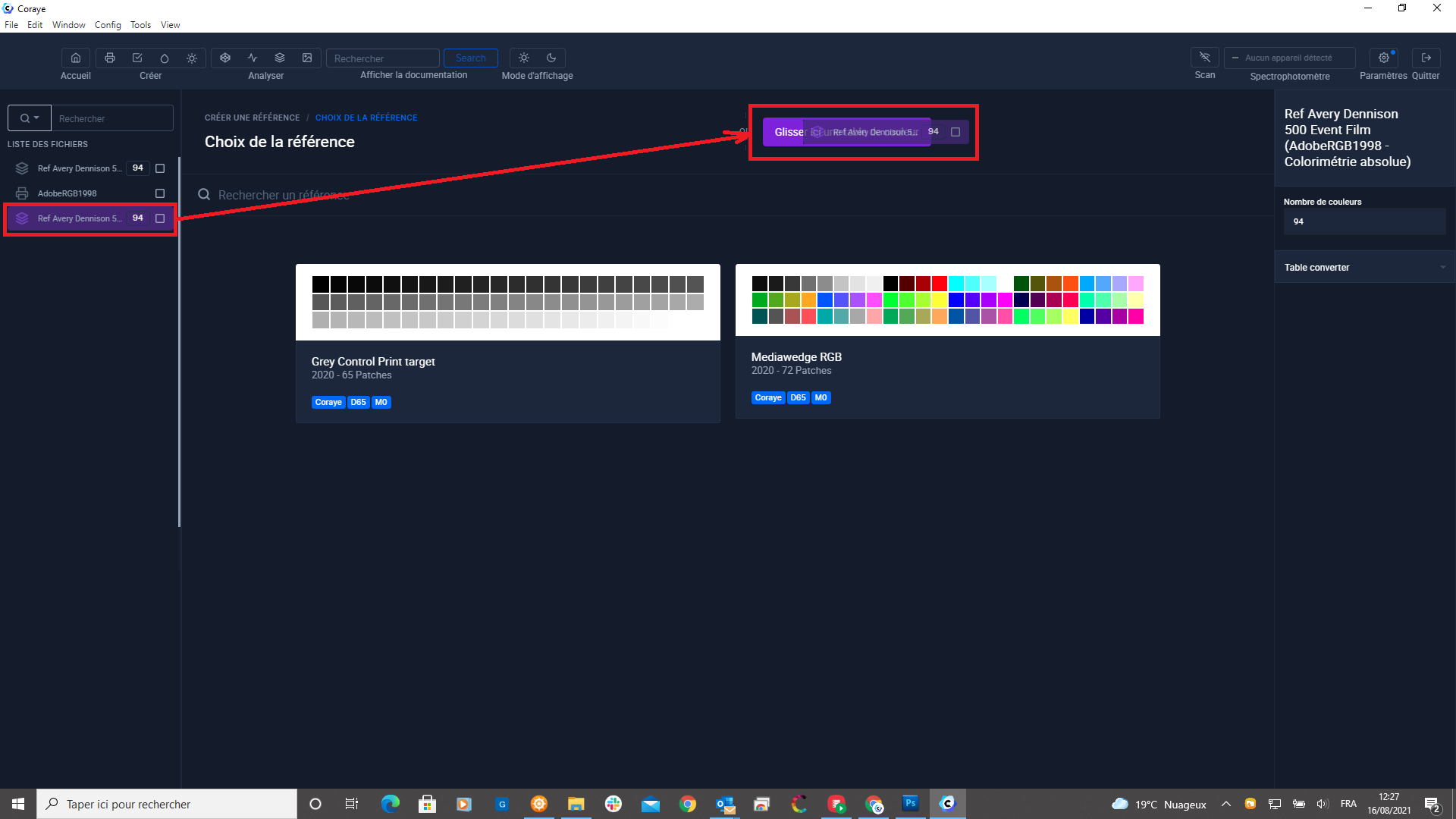Viewport: 1456px width, 819px height.
Task: Open the spectrophotometer device selector
Action: pos(1290,58)
